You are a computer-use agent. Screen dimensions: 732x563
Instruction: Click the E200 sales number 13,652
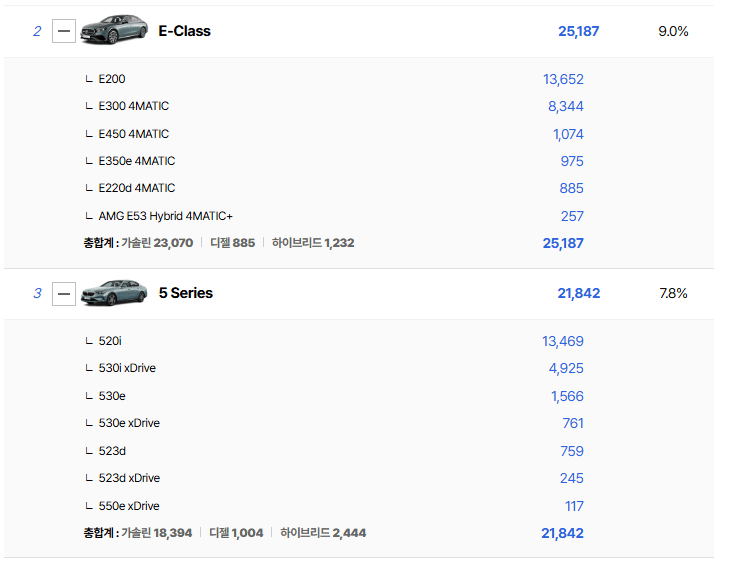(563, 79)
